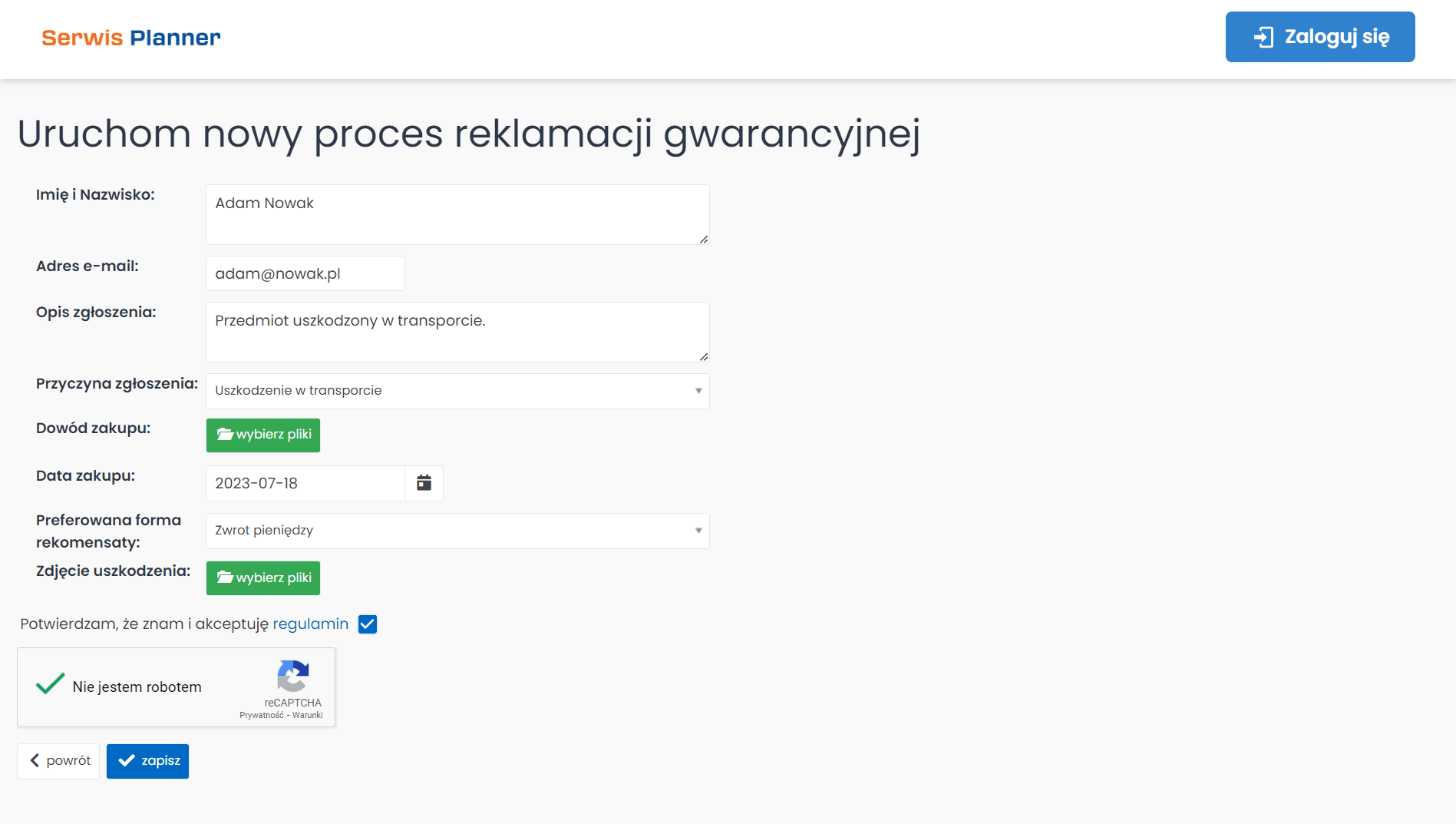
Task: Click into the Imię i Nazwisko field
Action: tap(457, 214)
